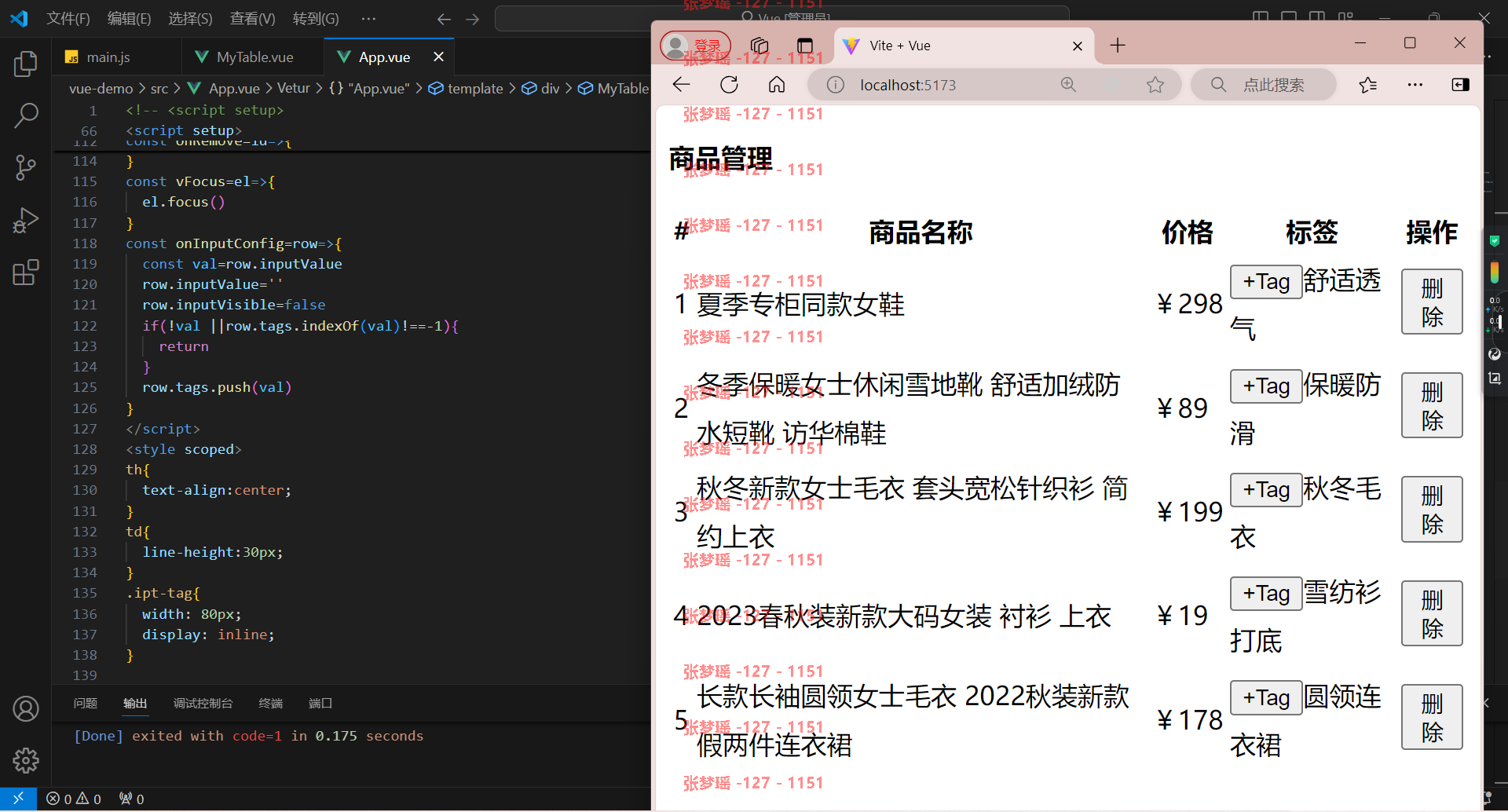Switch to the MyTable.vue editor tab

click(x=254, y=57)
